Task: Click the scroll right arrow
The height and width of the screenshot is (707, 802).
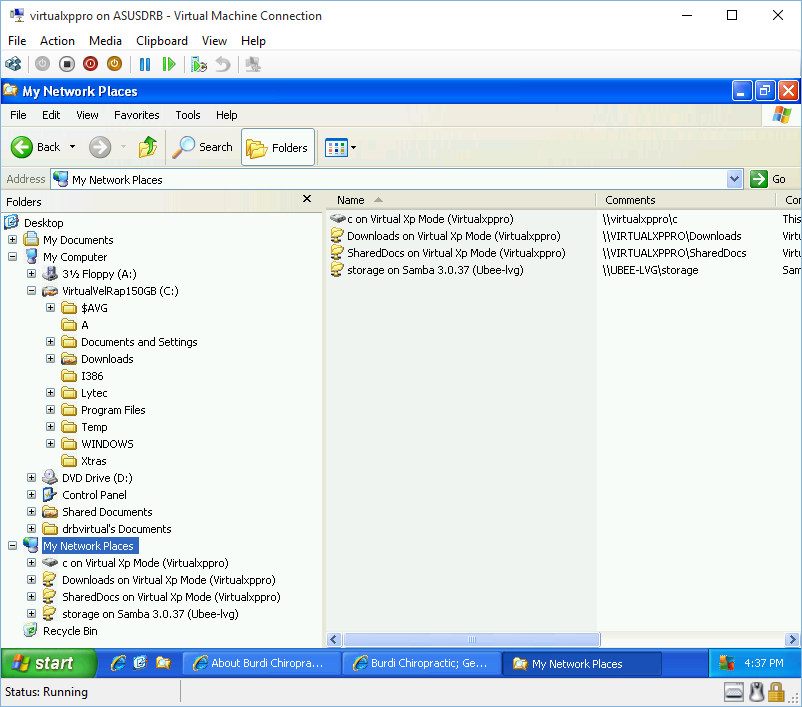Action: 792,639
